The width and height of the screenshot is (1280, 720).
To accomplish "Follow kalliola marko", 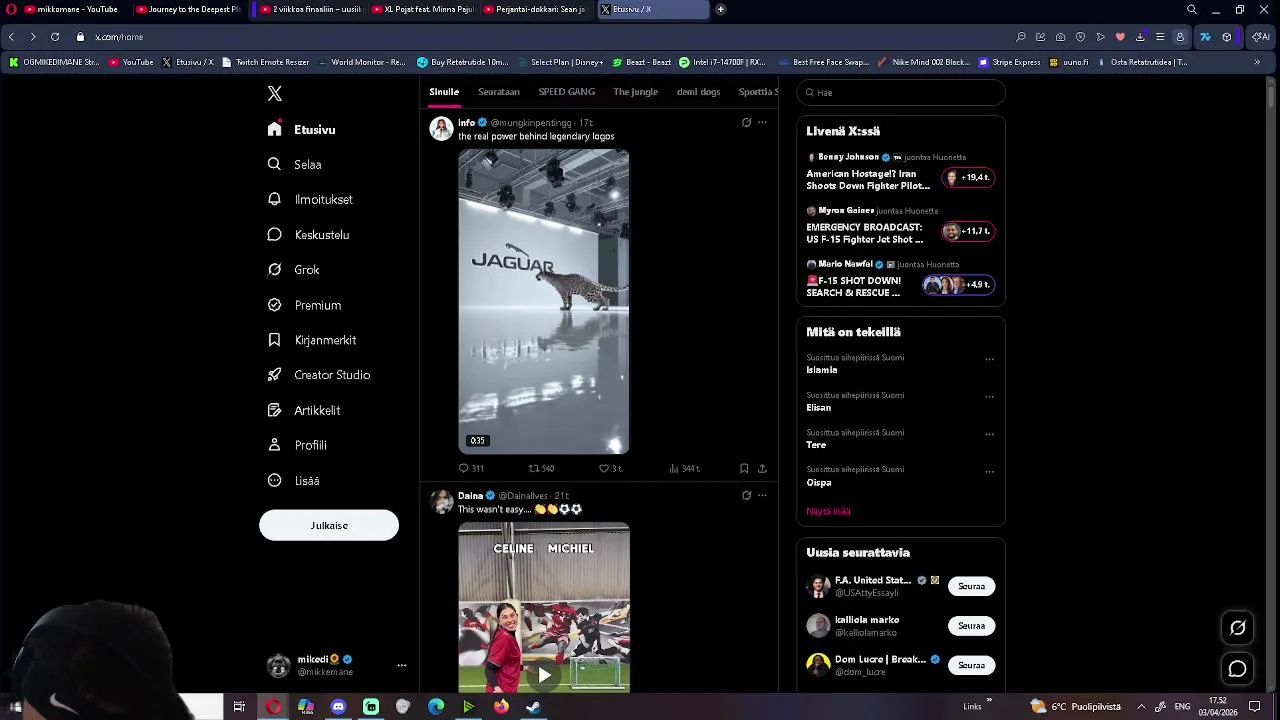I will [x=971, y=626].
